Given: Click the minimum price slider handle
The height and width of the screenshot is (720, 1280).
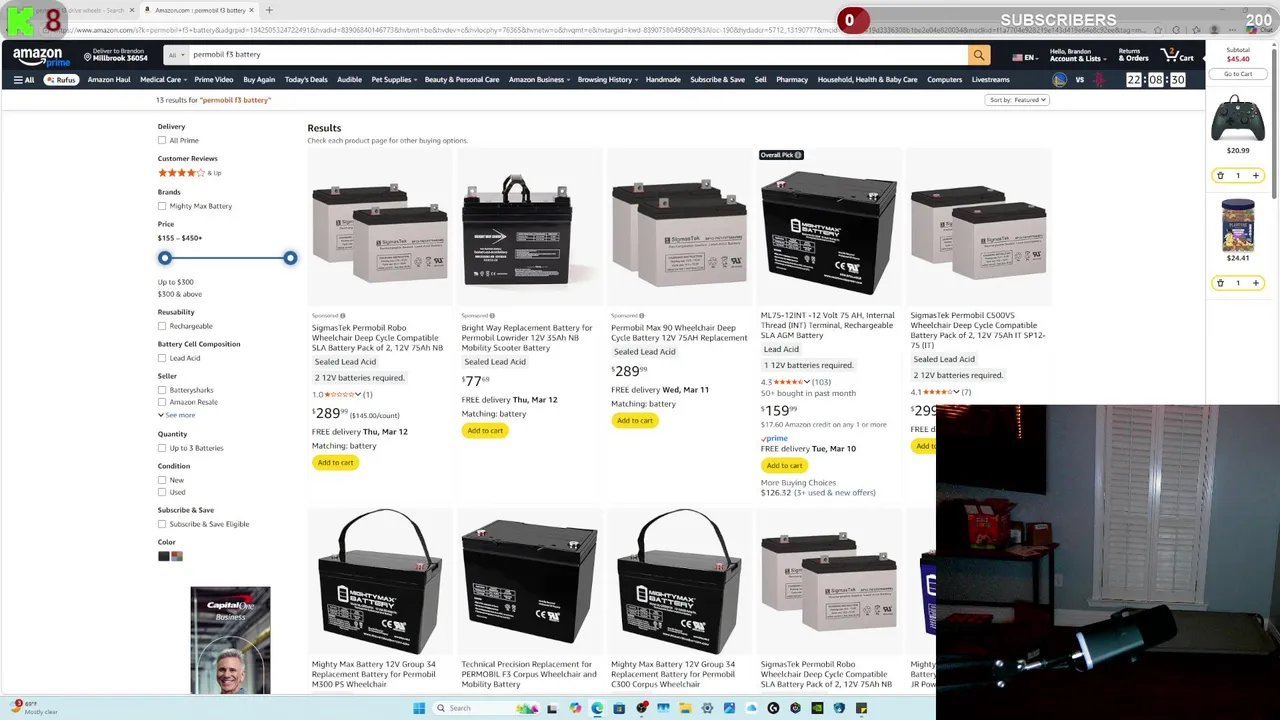Looking at the screenshot, I should [165, 258].
